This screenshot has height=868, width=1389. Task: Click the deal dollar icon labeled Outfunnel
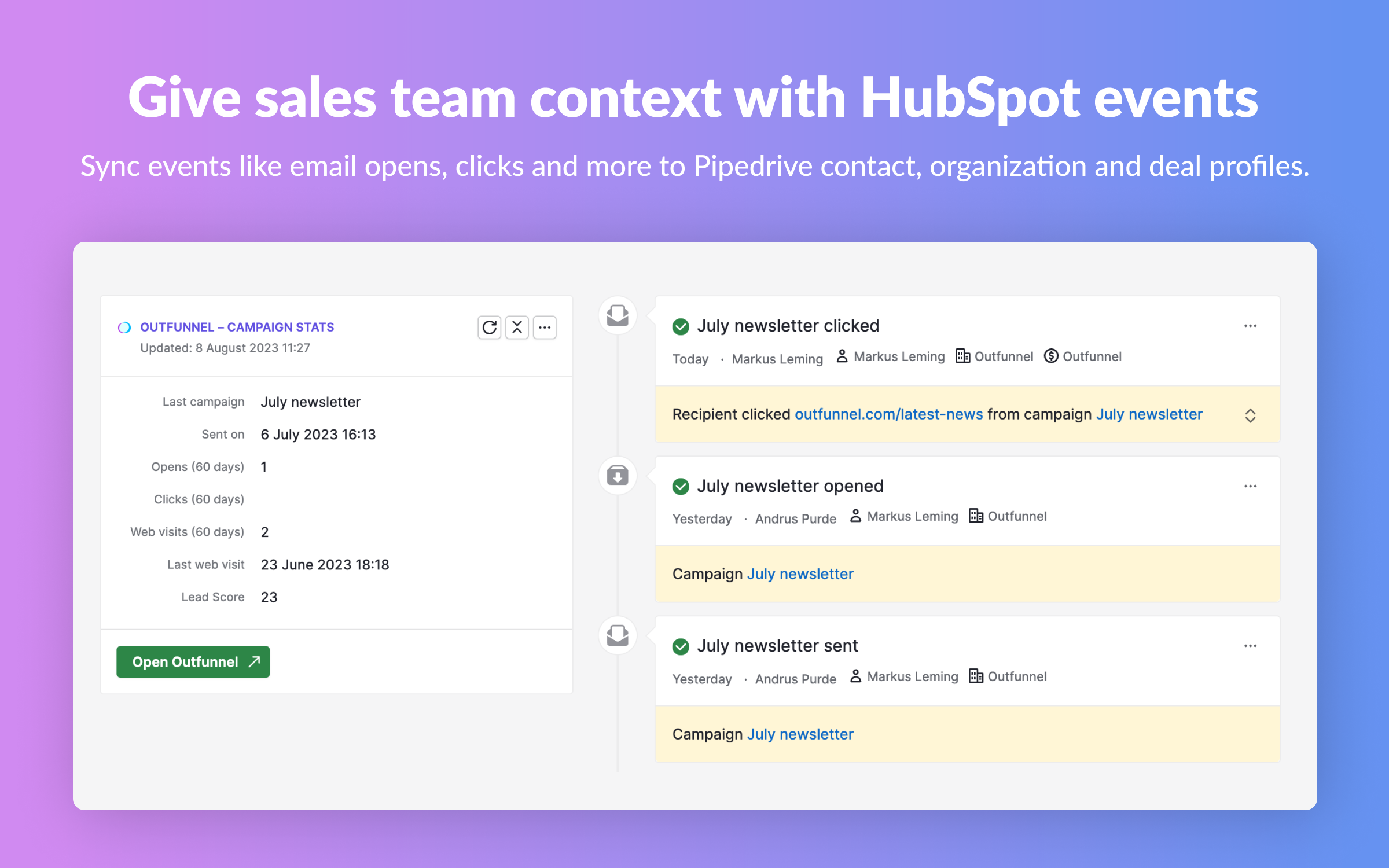[x=1051, y=356]
